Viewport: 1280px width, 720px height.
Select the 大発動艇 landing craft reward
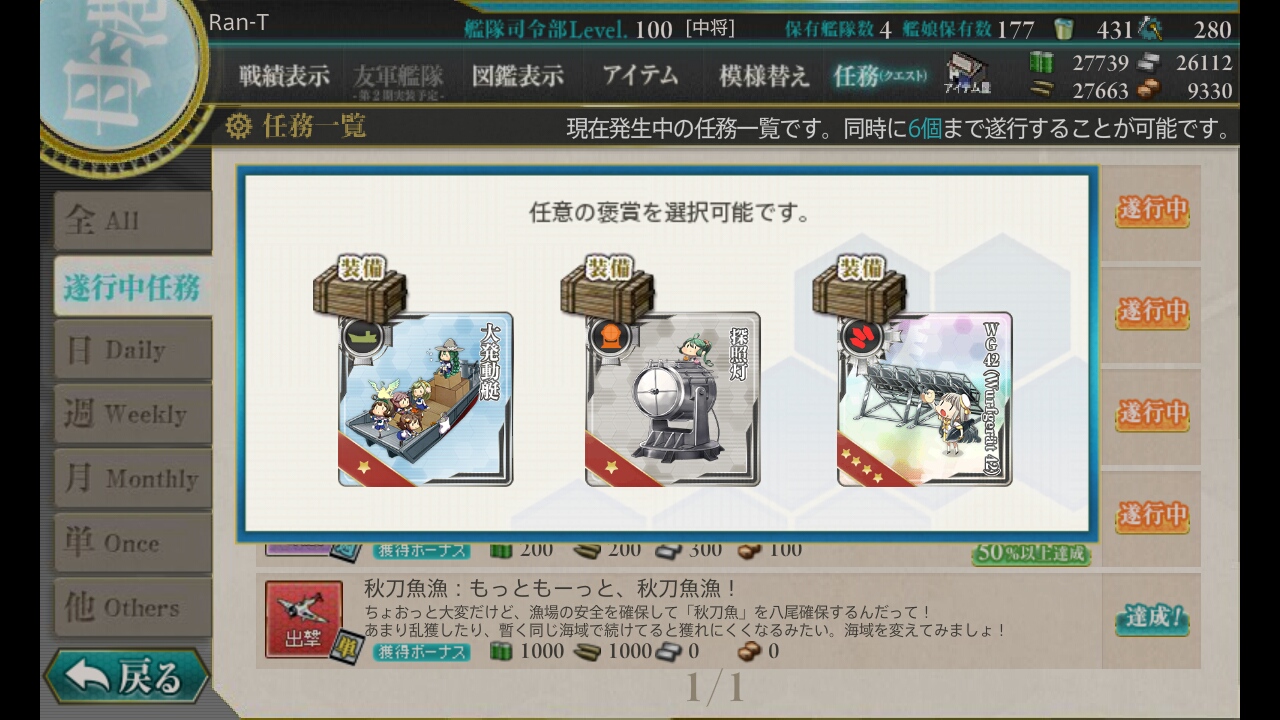pyautogui.click(x=426, y=399)
